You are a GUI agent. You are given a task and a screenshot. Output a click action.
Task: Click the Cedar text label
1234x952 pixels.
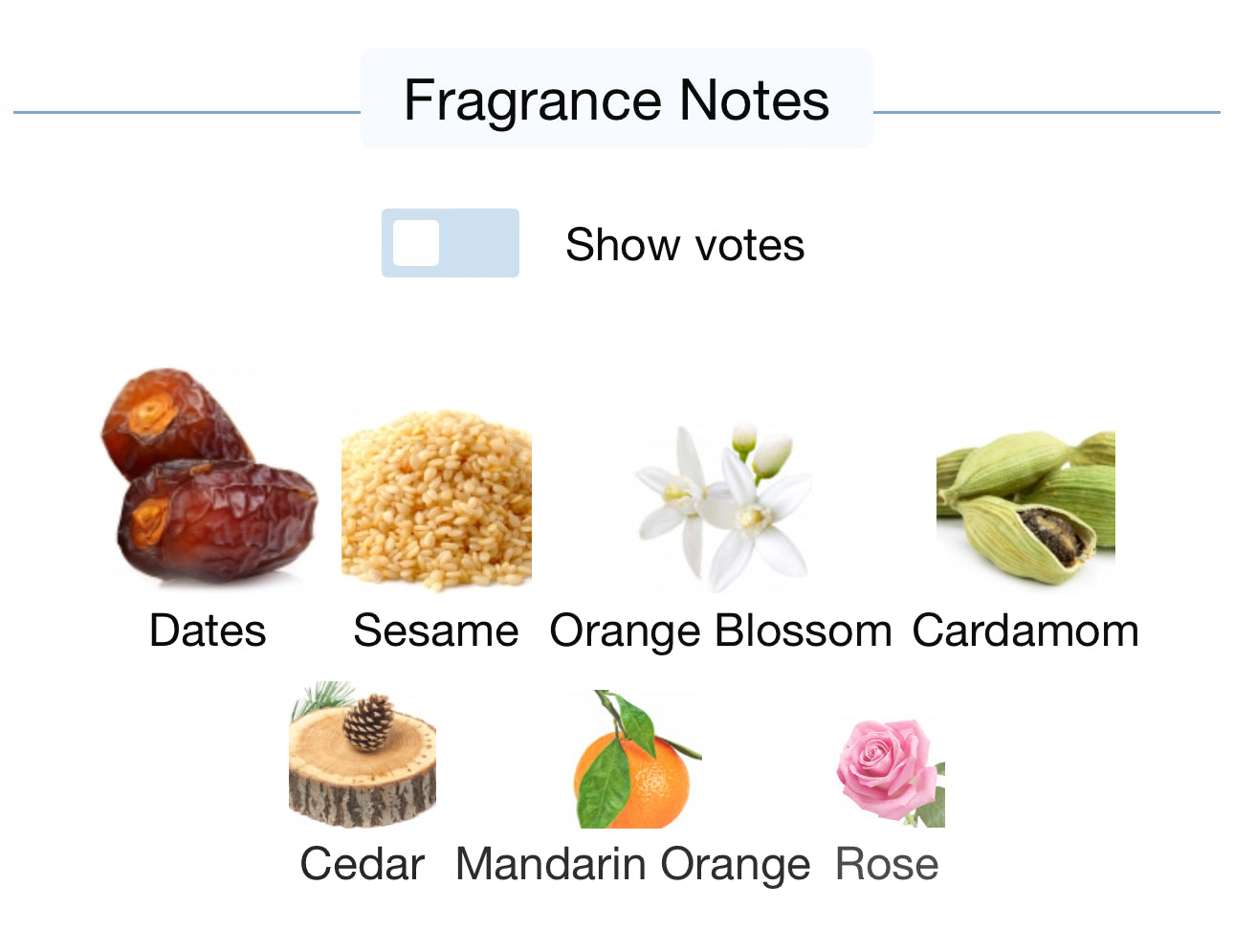[x=363, y=864]
